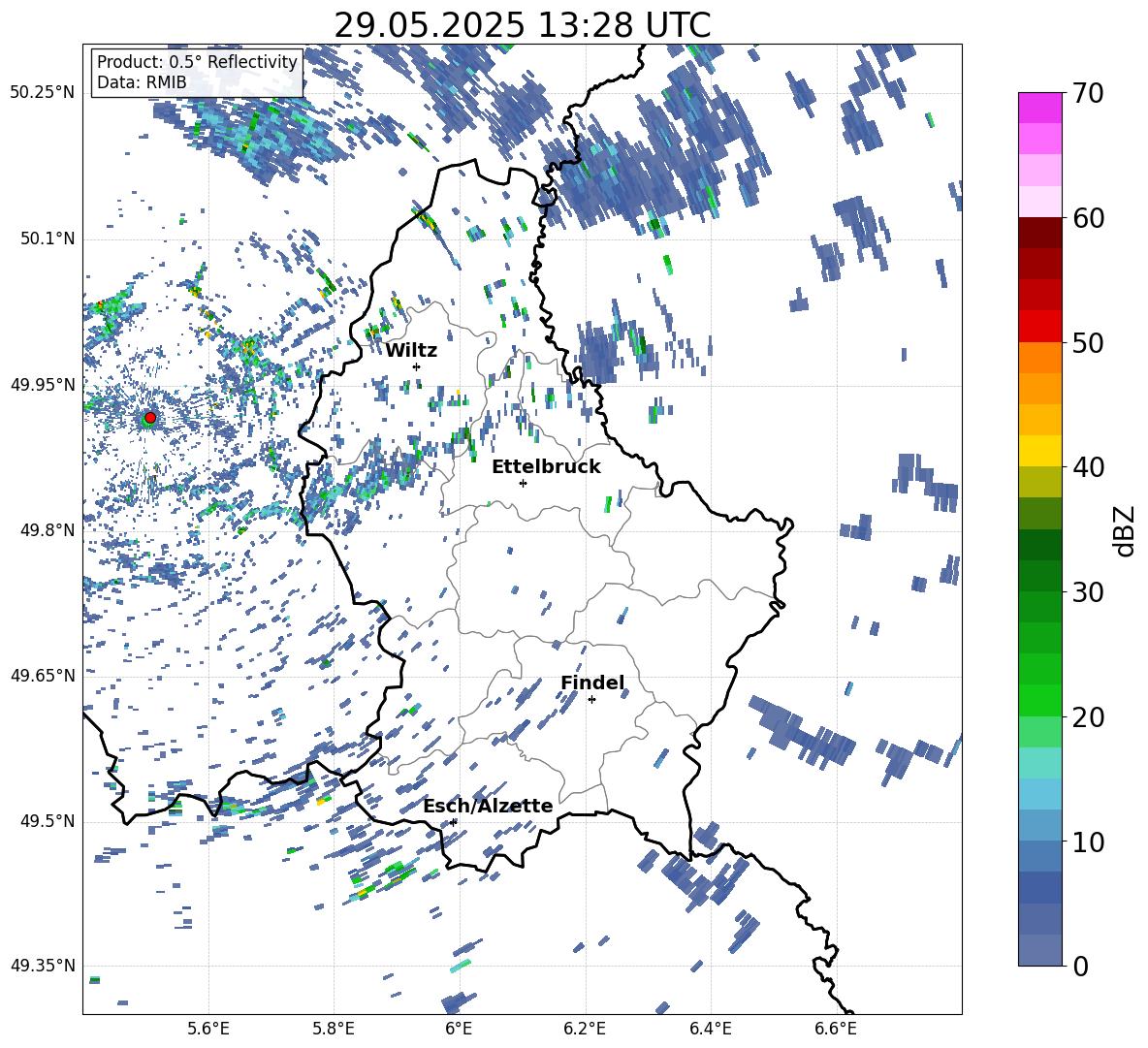1148x1048 pixels.
Task: Click the orange band just above 50 dBZ
Action: pos(1039,358)
